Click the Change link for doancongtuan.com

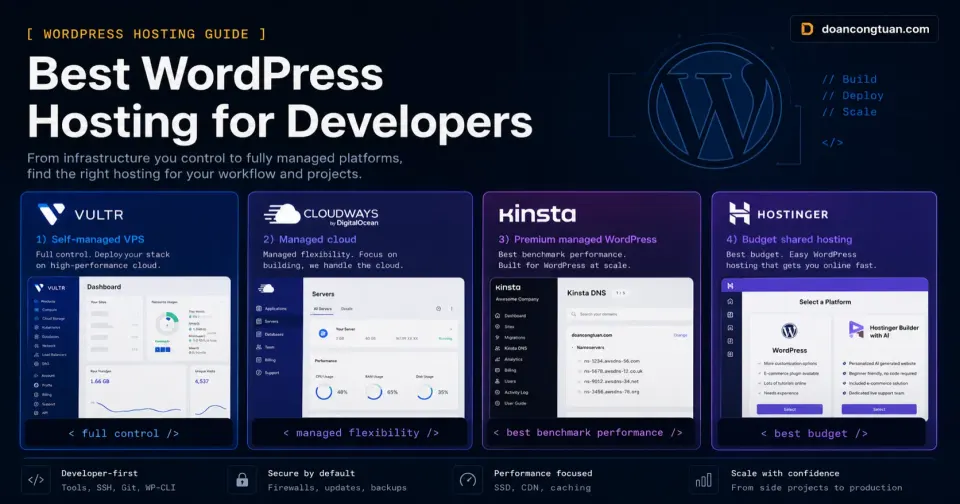[x=680, y=335]
